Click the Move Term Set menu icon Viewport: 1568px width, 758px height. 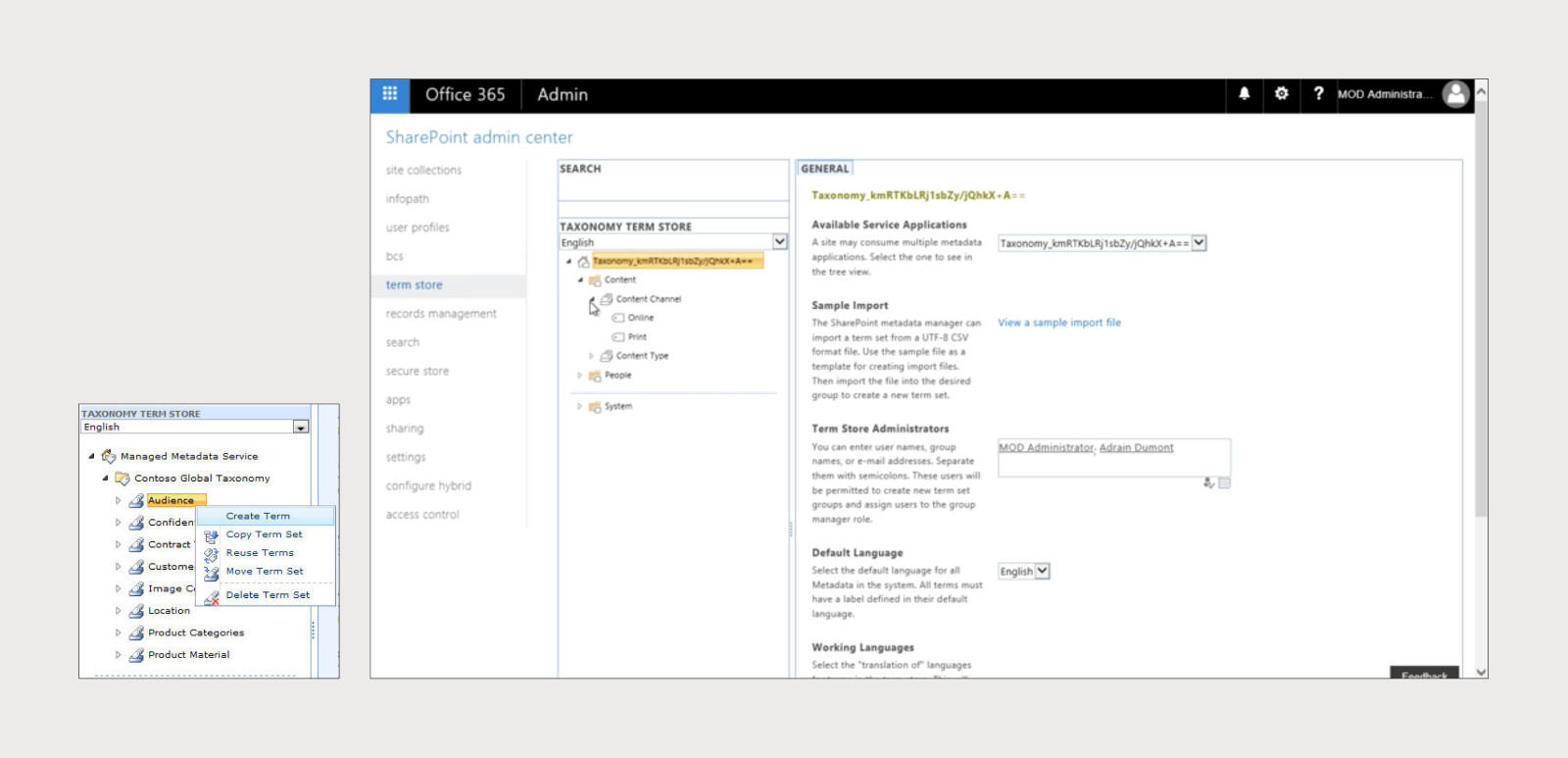tap(211, 573)
